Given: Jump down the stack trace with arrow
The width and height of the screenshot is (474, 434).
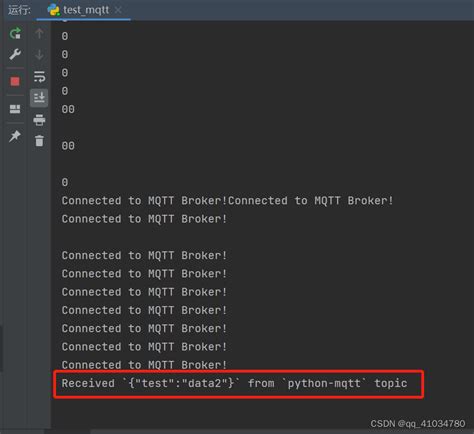Looking at the screenshot, I should (x=39, y=54).
